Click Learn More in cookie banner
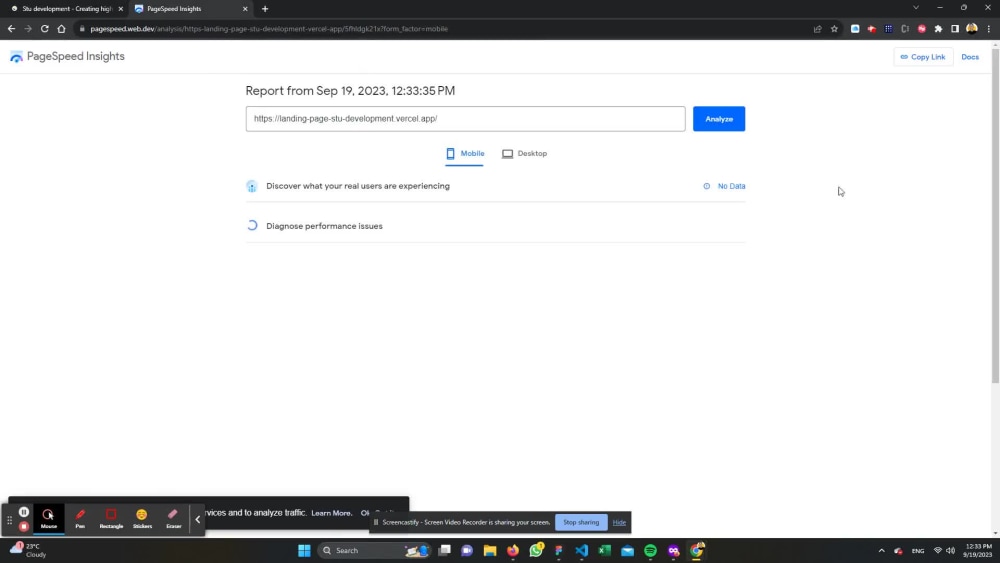Viewport: 1000px width, 563px height. tap(331, 513)
